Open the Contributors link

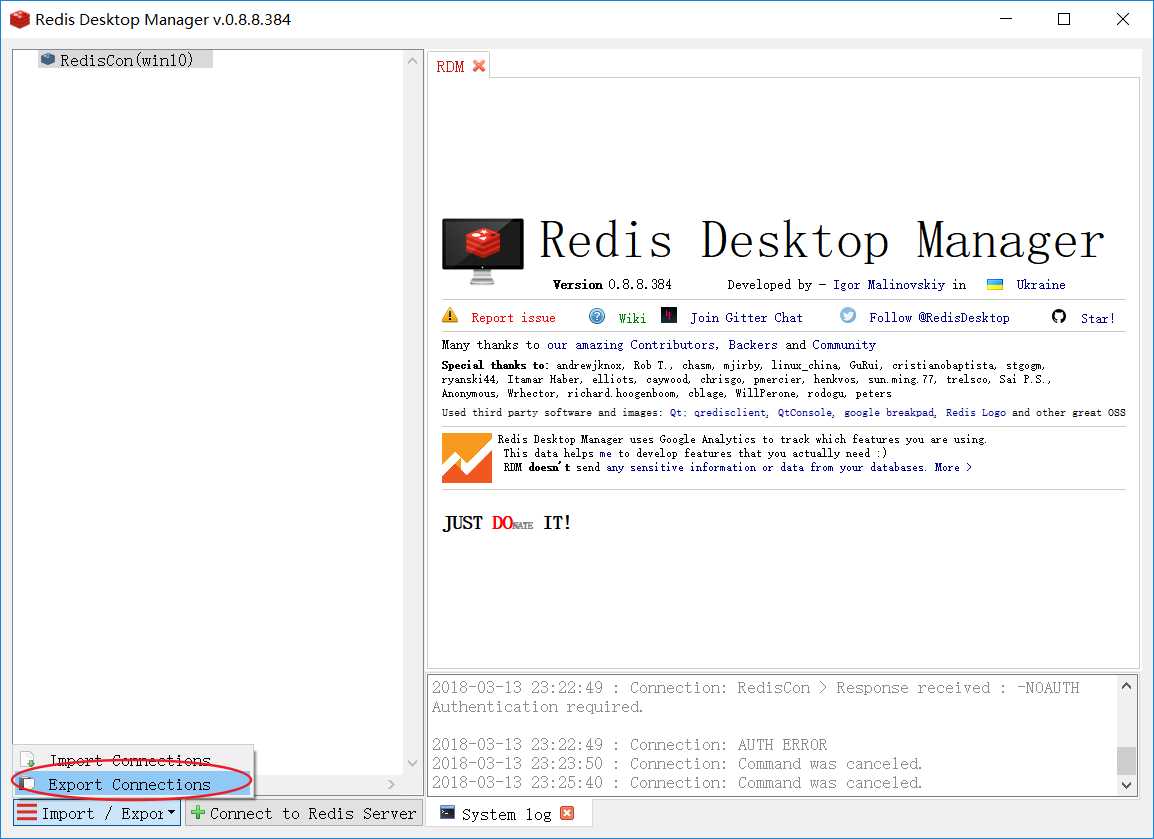[x=673, y=344]
